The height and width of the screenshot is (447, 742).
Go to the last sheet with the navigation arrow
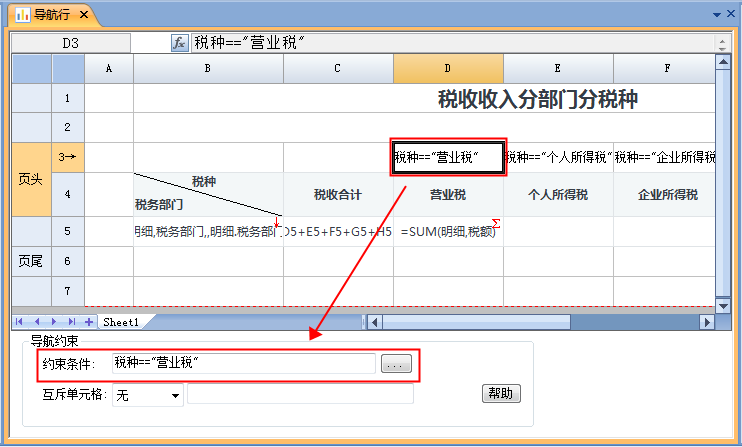click(x=73, y=322)
